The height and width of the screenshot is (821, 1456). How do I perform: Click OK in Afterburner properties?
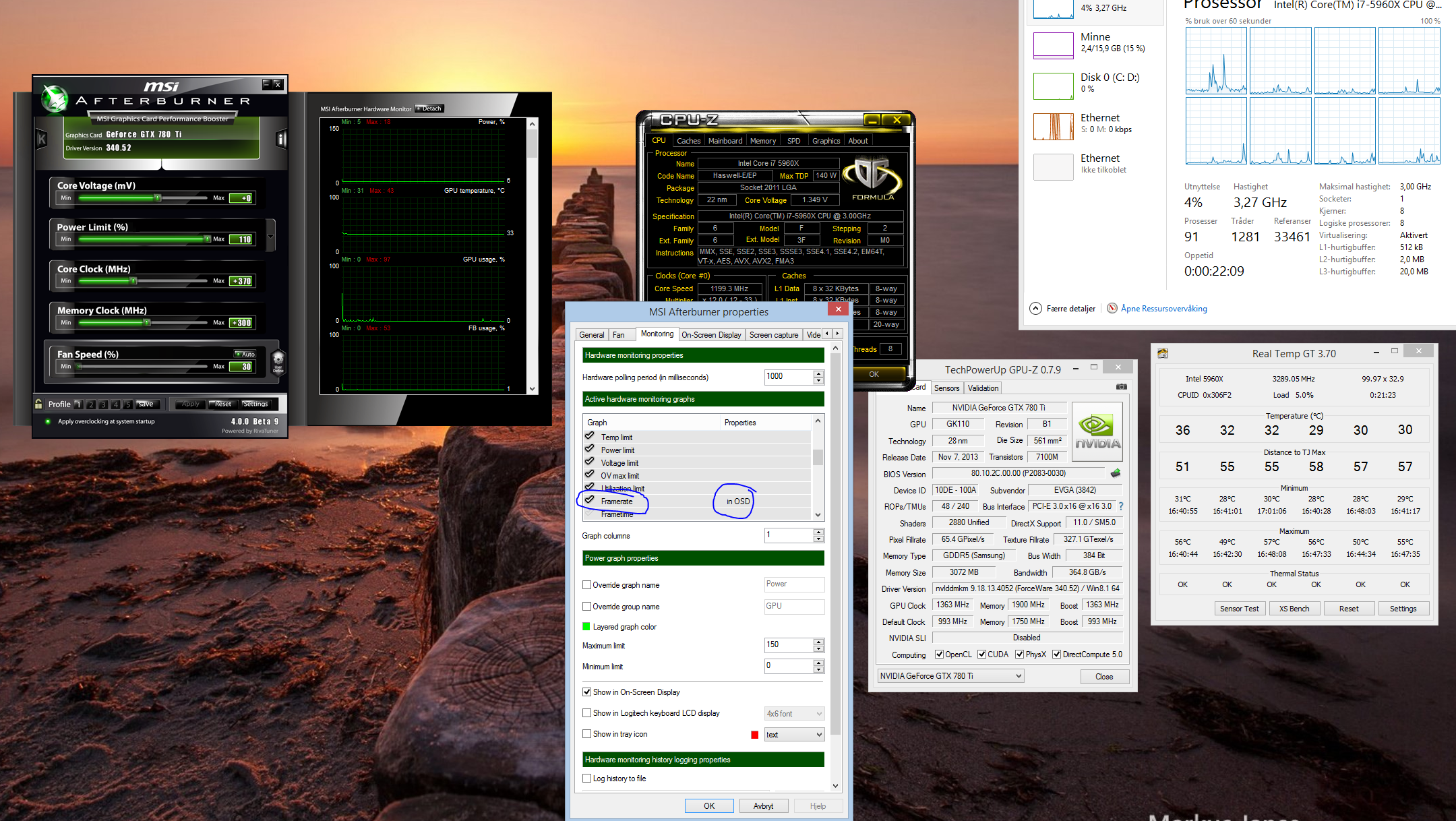tap(709, 805)
